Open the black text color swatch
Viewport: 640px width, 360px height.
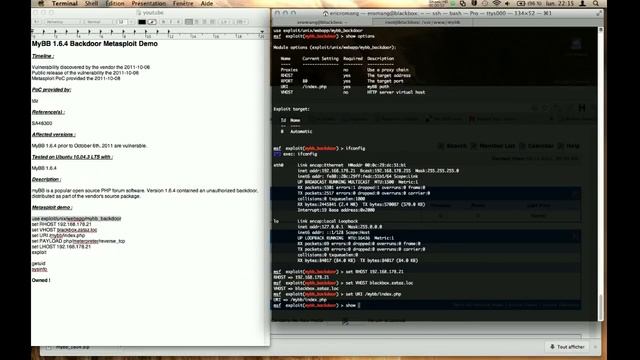(142, 22)
